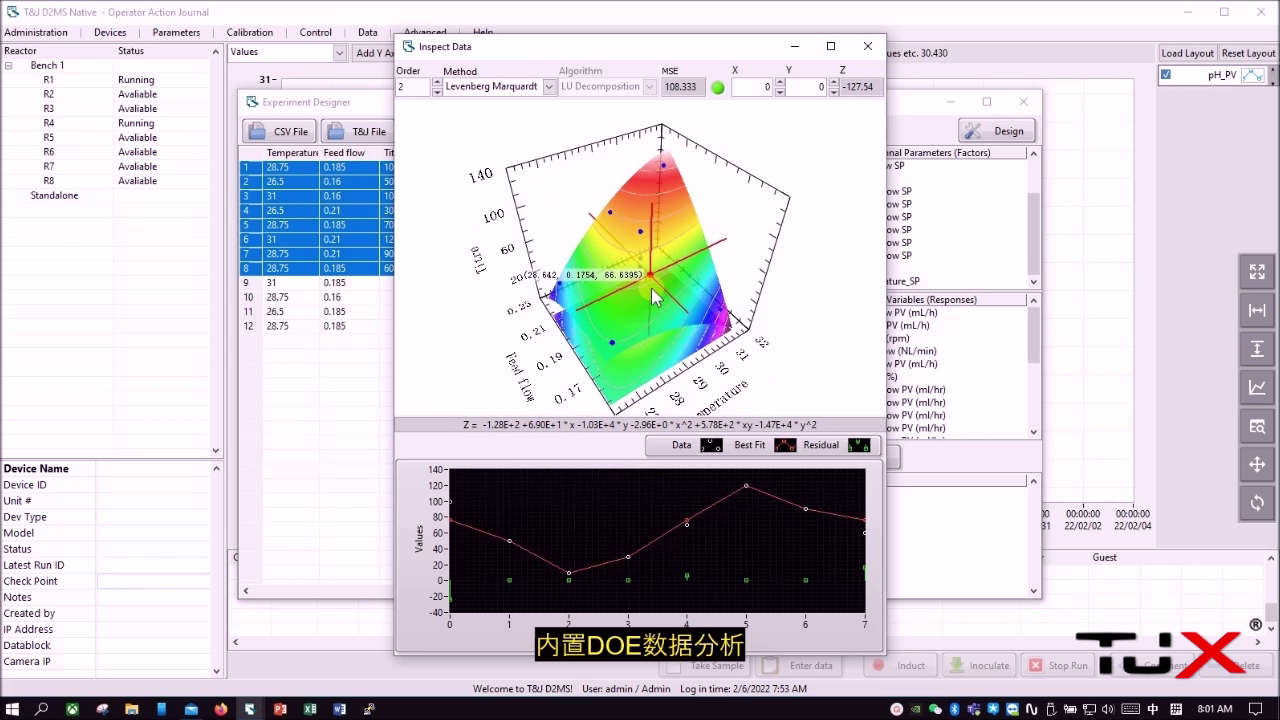Open the Data menu
The image size is (1280, 720).
368,32
